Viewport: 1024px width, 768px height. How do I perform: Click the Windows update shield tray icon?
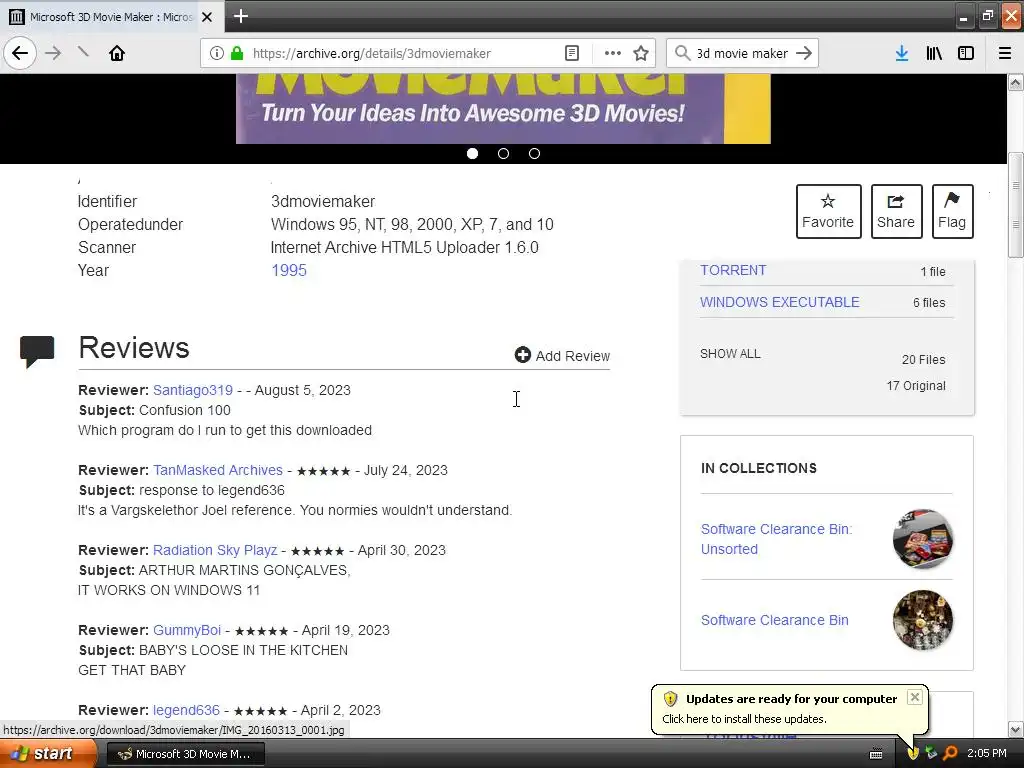[x=913, y=753]
